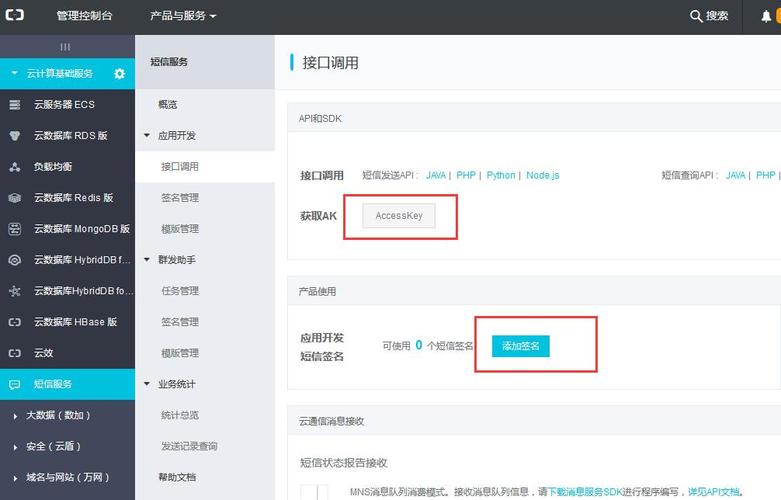Click the 云数据库 Redis 版 icon
Viewport: 781px width, 500px height.
tap(15, 198)
